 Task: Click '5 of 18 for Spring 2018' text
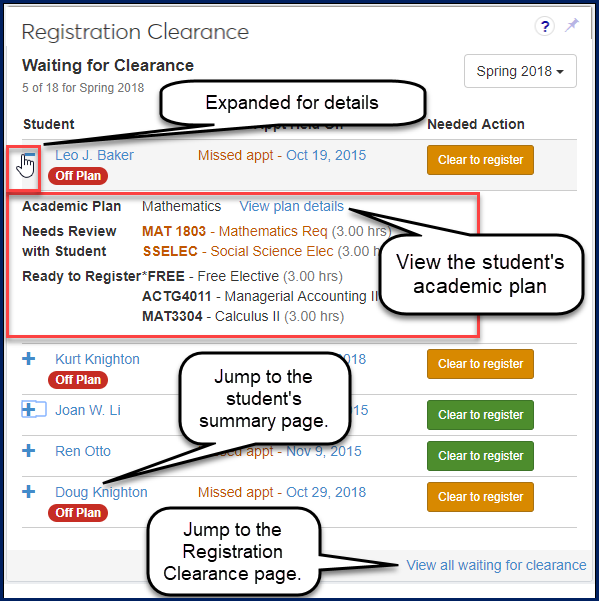[83, 88]
